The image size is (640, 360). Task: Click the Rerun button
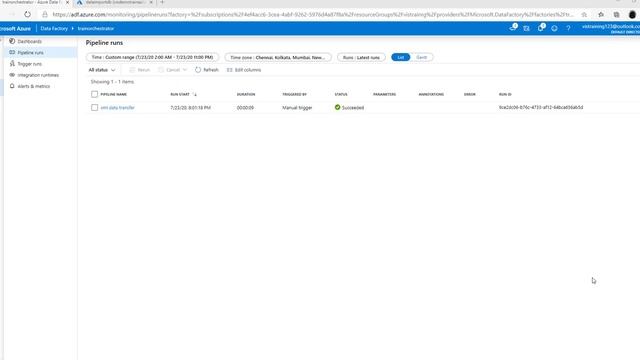[140, 70]
